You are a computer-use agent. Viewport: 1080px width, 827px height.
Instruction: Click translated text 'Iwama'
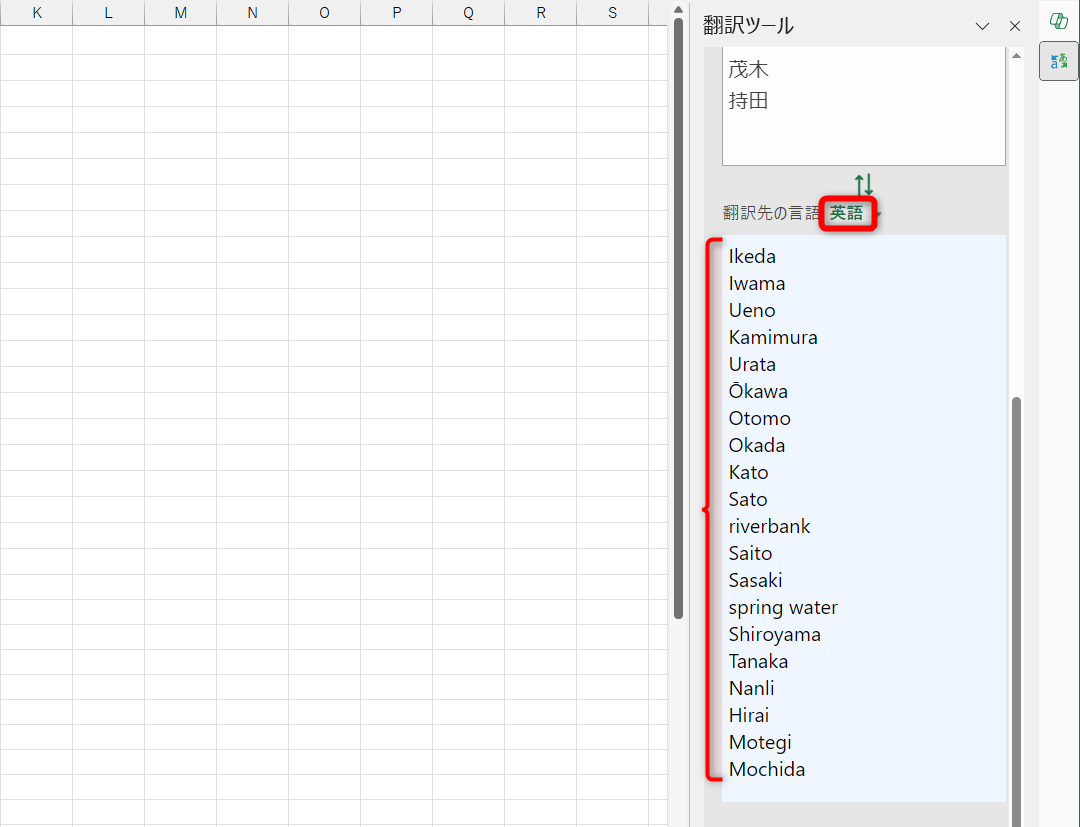pos(757,283)
